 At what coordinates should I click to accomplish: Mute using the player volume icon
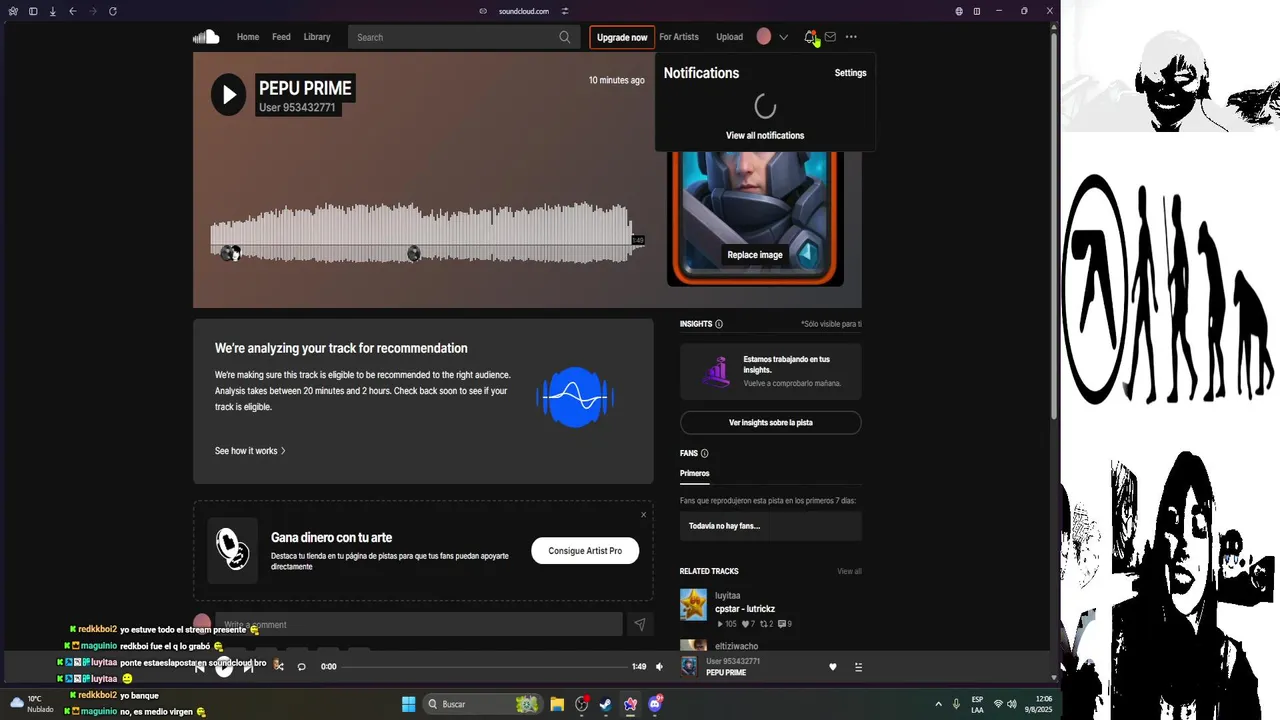click(x=659, y=666)
